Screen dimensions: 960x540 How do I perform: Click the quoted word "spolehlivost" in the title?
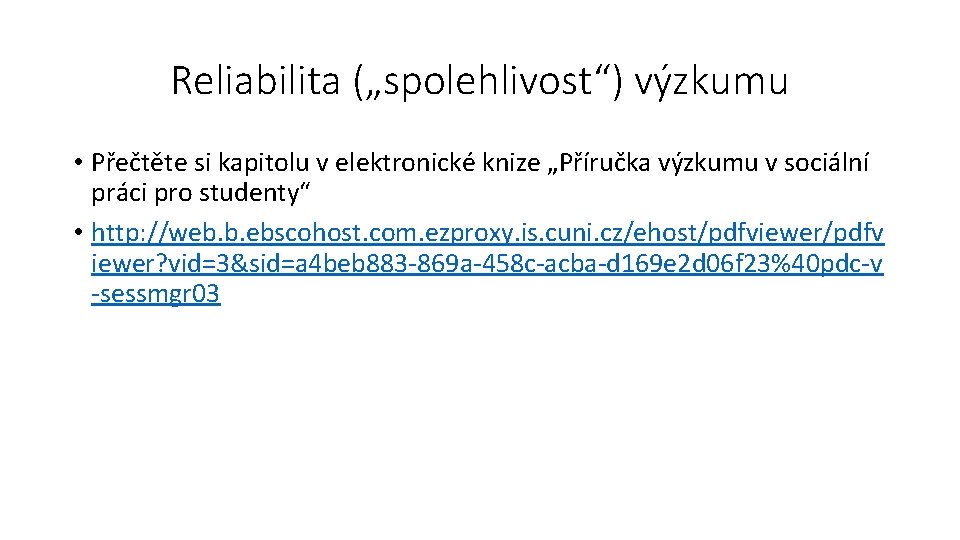(x=488, y=81)
